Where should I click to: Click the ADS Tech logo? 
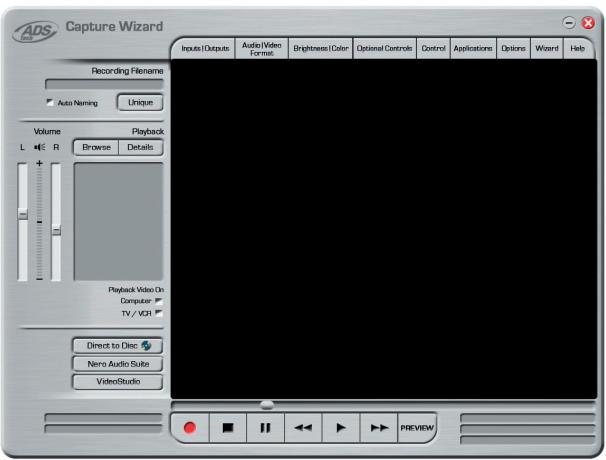tap(35, 32)
